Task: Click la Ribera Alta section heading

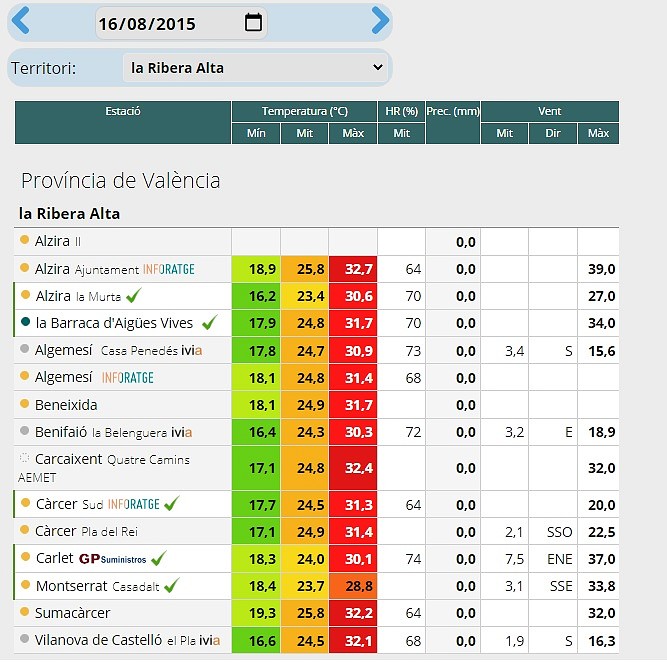Action: (x=69, y=214)
